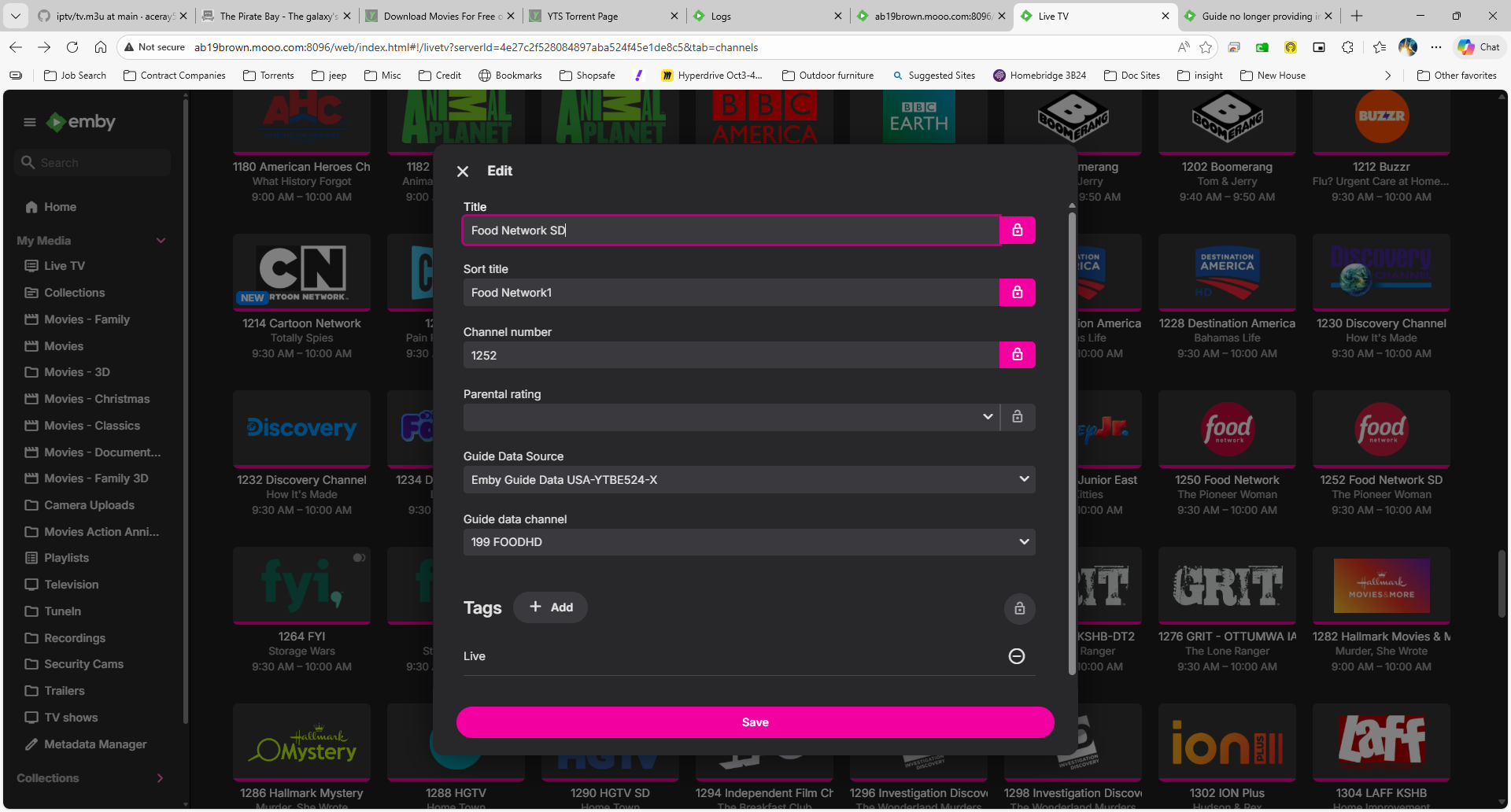Open the browser Settings and more menu
1511x812 pixels.
[1436, 47]
